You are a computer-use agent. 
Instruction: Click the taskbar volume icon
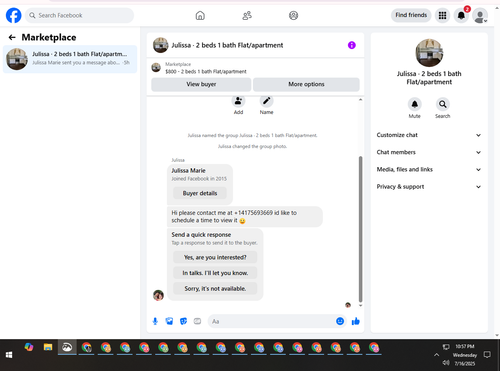point(446,363)
